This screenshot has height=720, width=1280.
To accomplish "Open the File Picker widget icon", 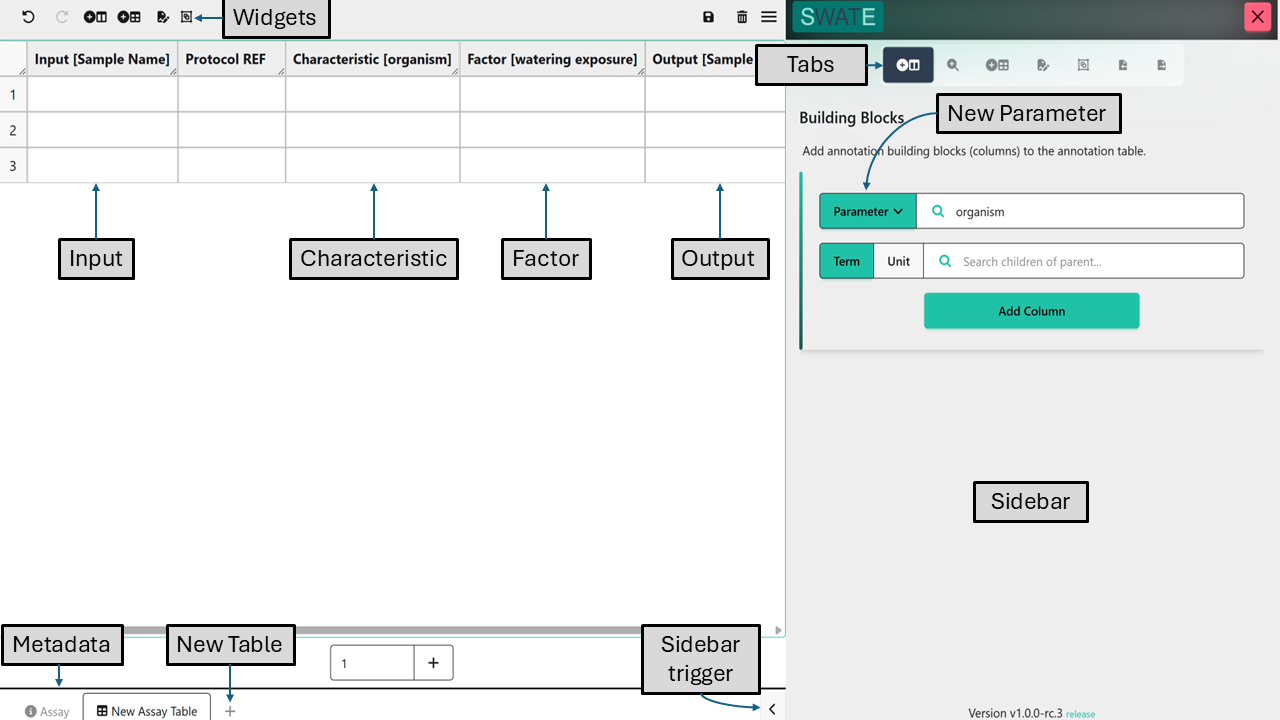I will coord(162,17).
